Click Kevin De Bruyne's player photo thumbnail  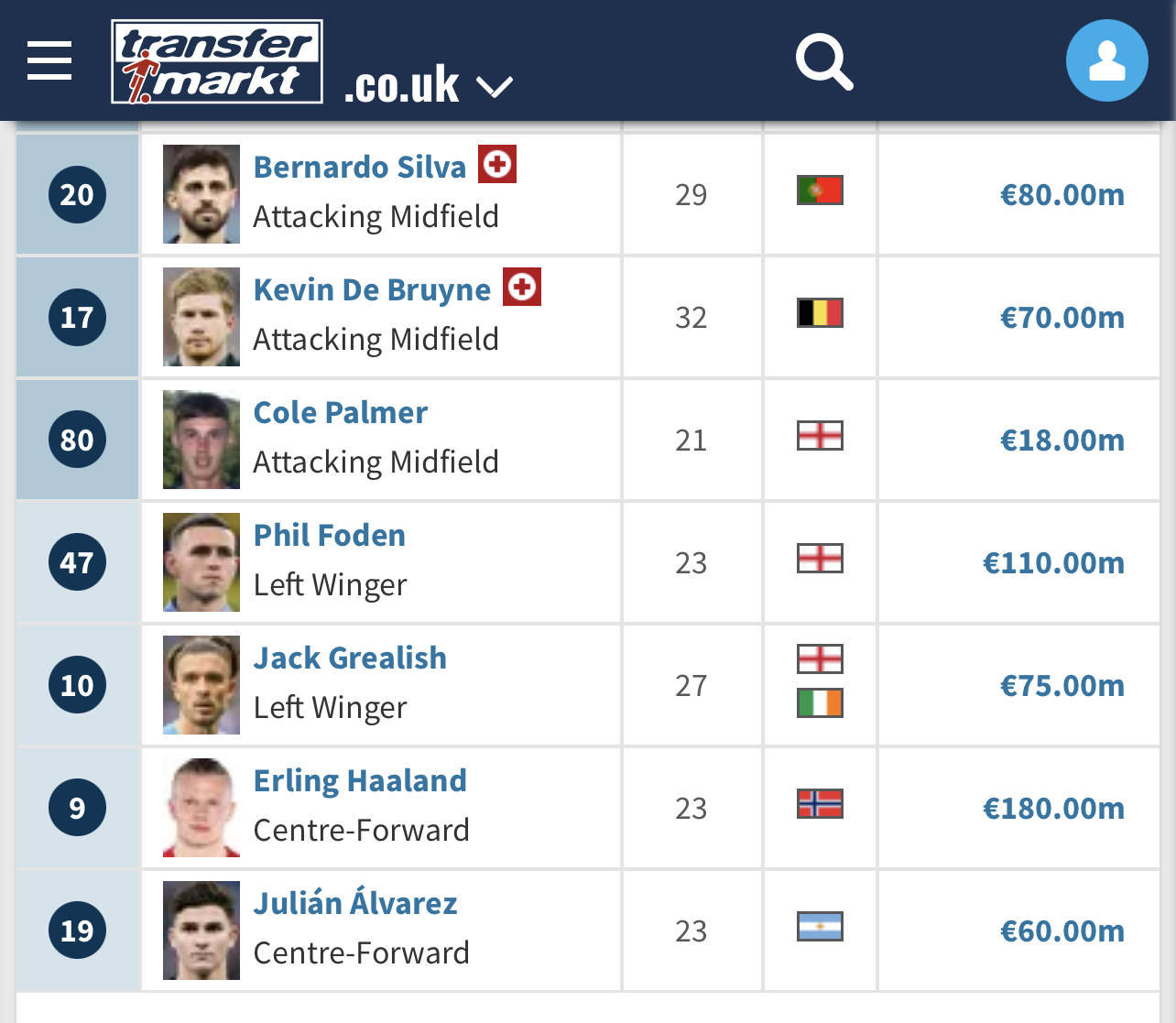(201, 317)
